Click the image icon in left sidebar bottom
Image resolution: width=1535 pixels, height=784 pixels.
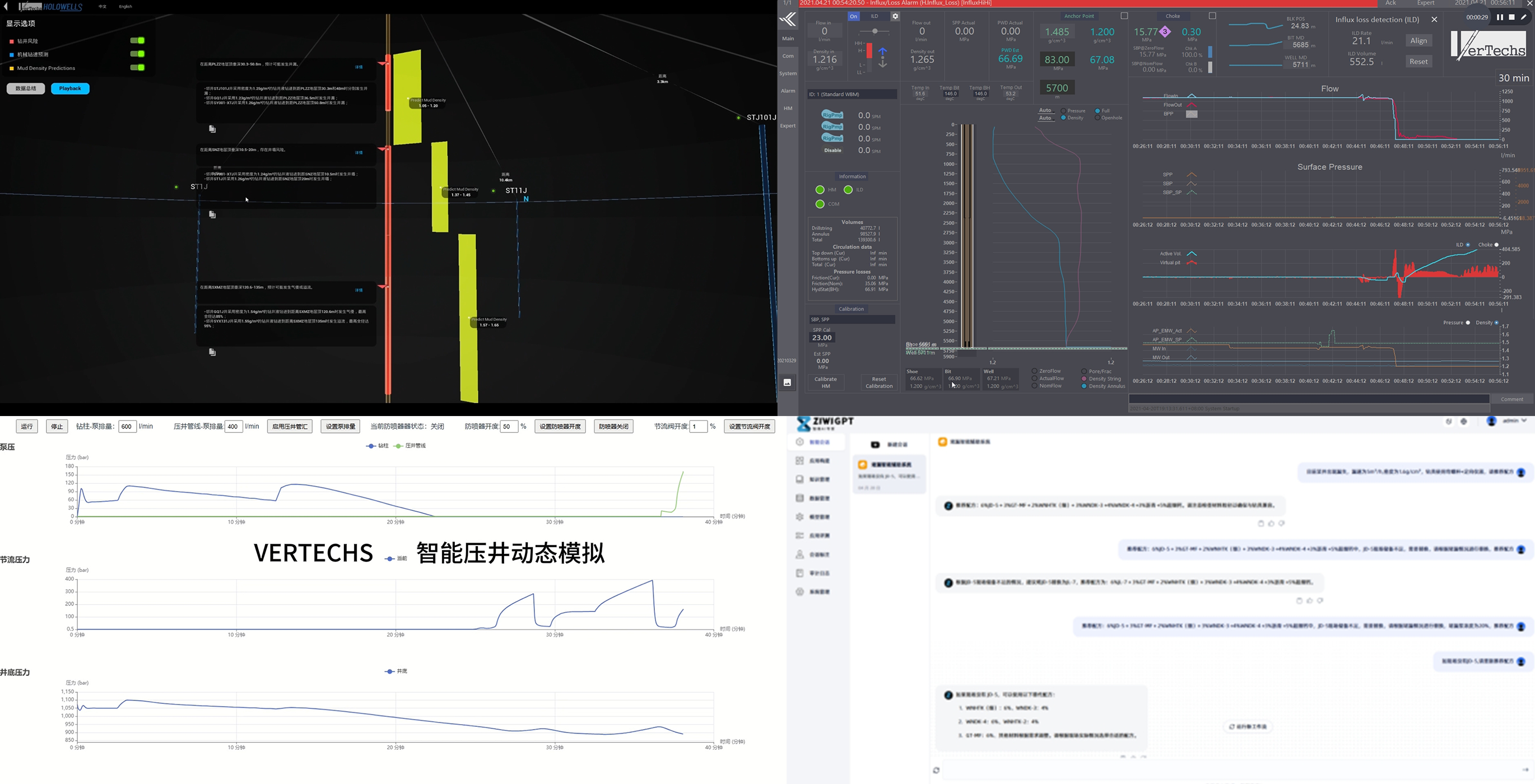click(x=787, y=383)
